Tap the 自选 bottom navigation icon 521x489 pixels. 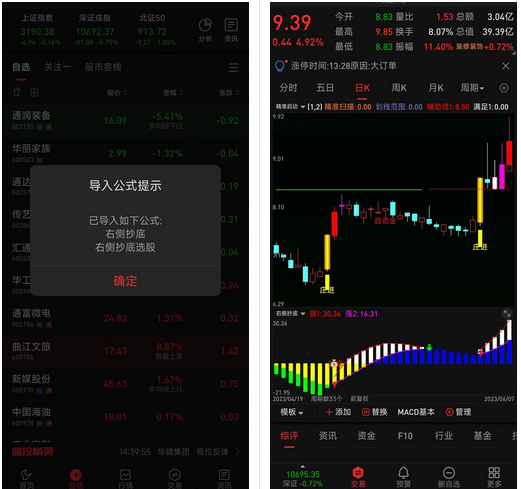point(76,479)
